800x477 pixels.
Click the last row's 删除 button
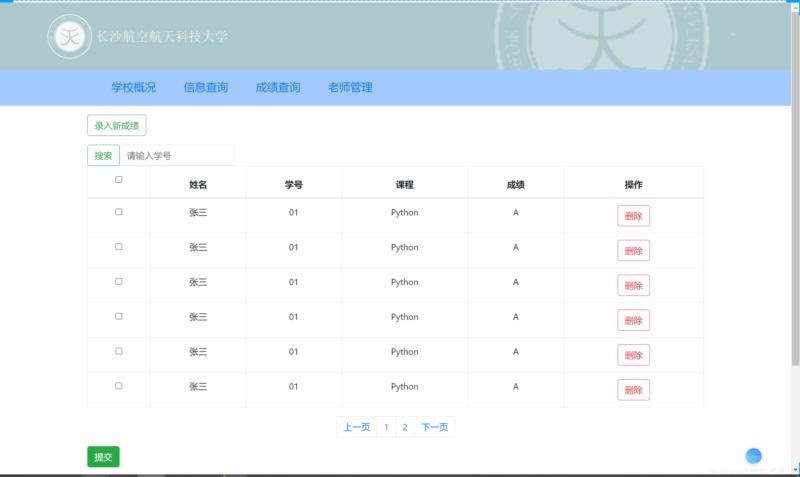[634, 390]
